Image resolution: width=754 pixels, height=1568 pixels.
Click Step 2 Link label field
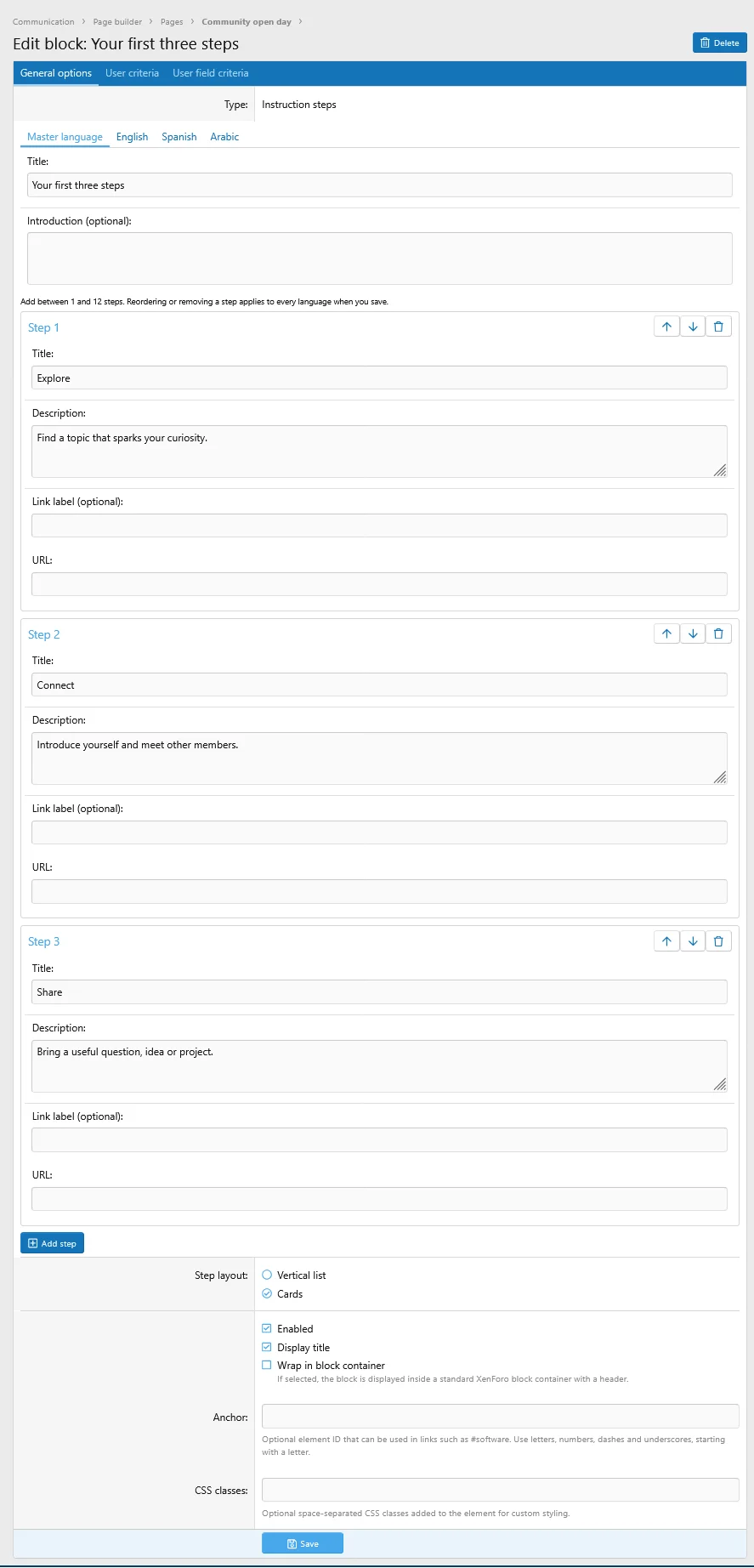pos(379,832)
